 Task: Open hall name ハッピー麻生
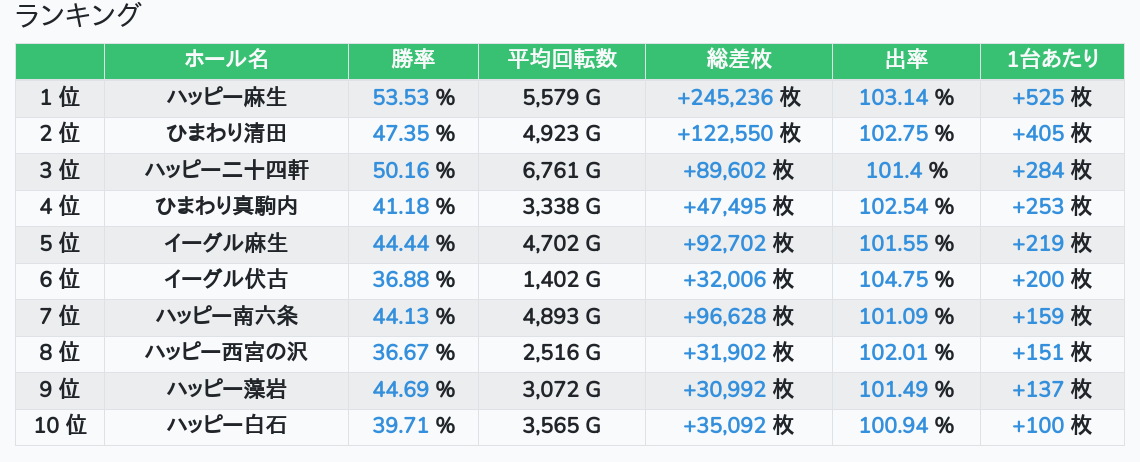click(x=226, y=98)
